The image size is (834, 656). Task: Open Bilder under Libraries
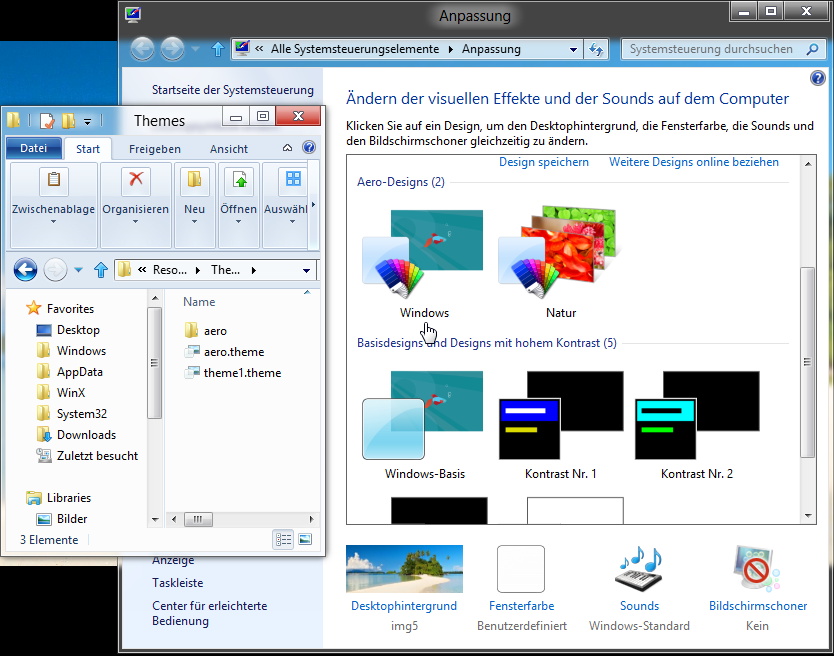(x=62, y=519)
